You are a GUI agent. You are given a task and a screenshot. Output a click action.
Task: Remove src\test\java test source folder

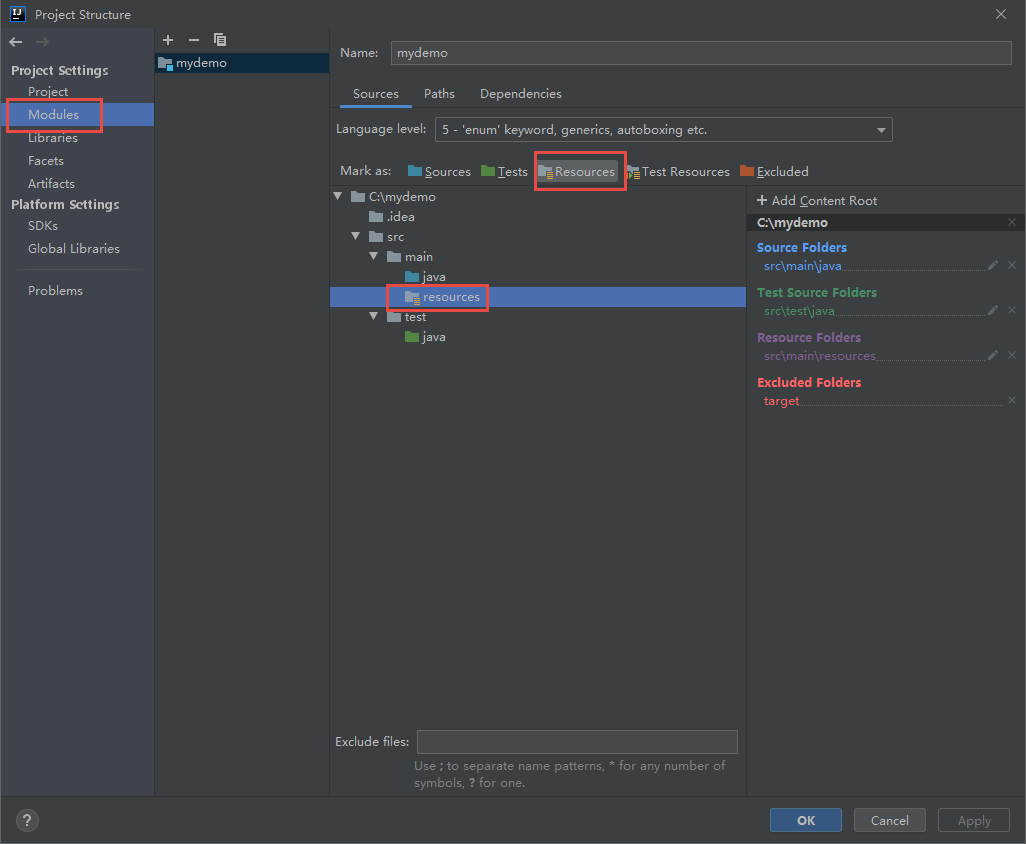1012,311
